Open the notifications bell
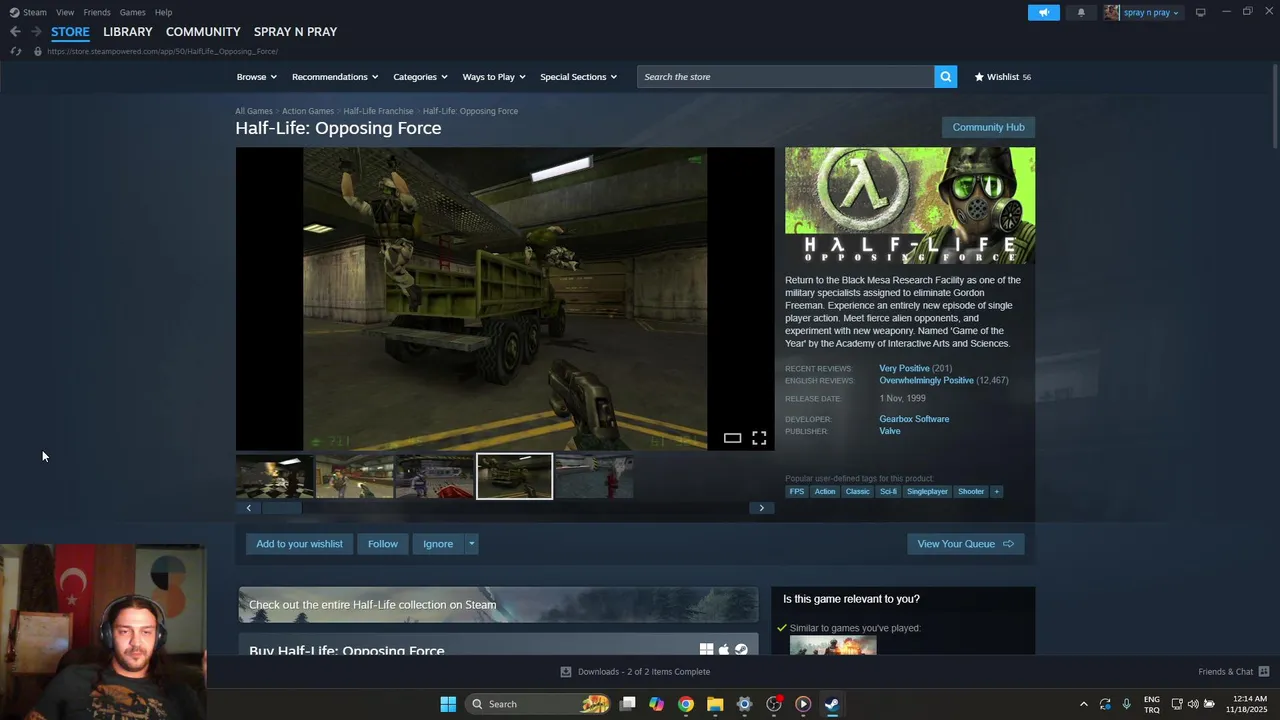1280x720 pixels. [x=1081, y=13]
